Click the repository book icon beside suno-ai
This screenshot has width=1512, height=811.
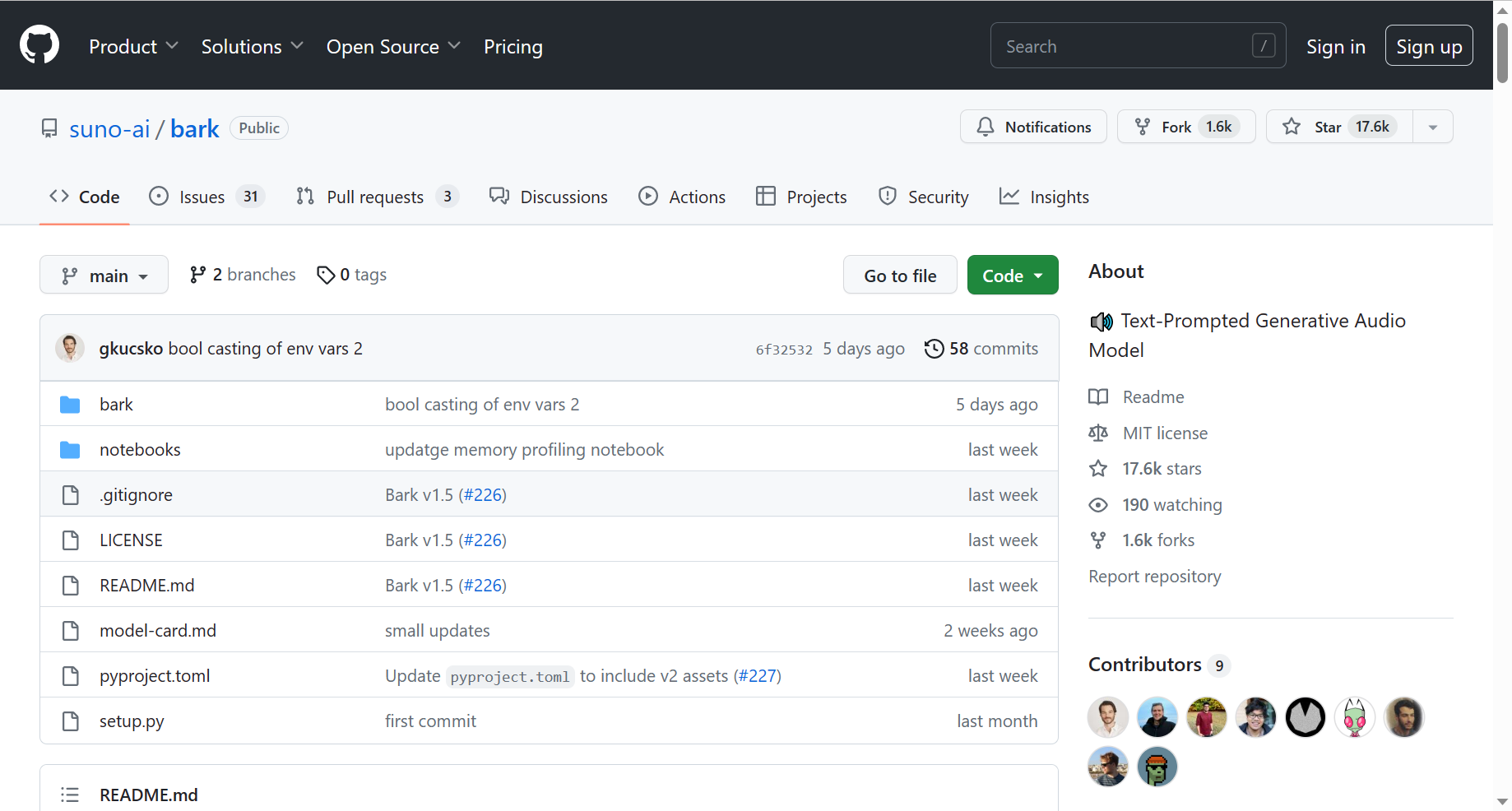49,128
